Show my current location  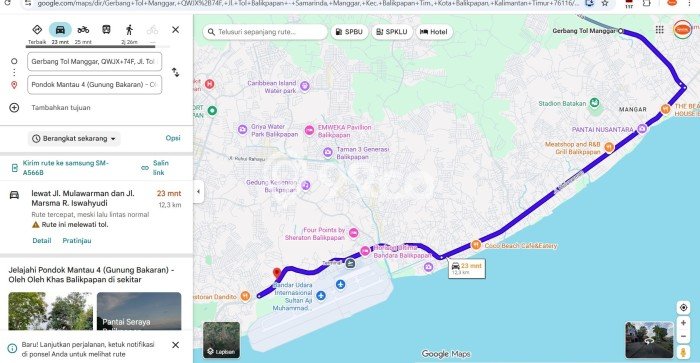point(683,308)
